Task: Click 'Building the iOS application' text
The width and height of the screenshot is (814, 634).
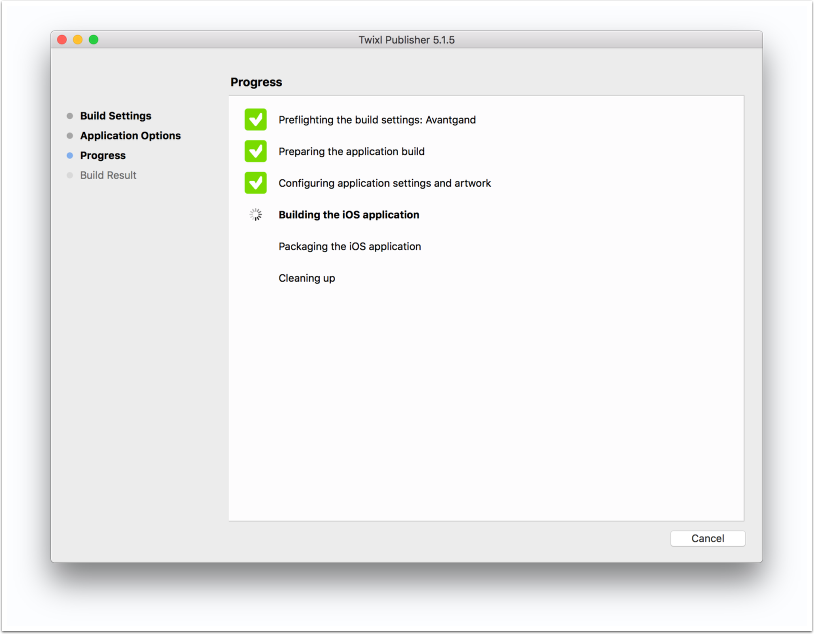Action: pyautogui.click(x=349, y=214)
